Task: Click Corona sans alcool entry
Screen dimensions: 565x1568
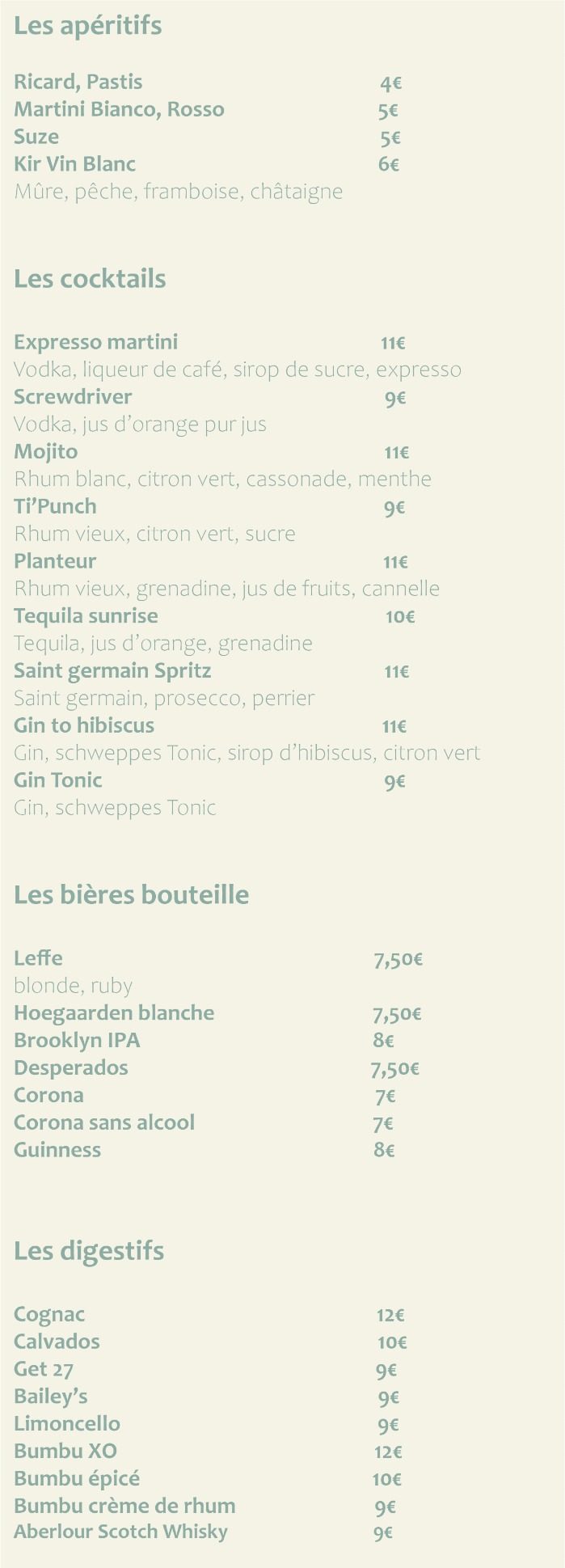Action: [x=104, y=1123]
